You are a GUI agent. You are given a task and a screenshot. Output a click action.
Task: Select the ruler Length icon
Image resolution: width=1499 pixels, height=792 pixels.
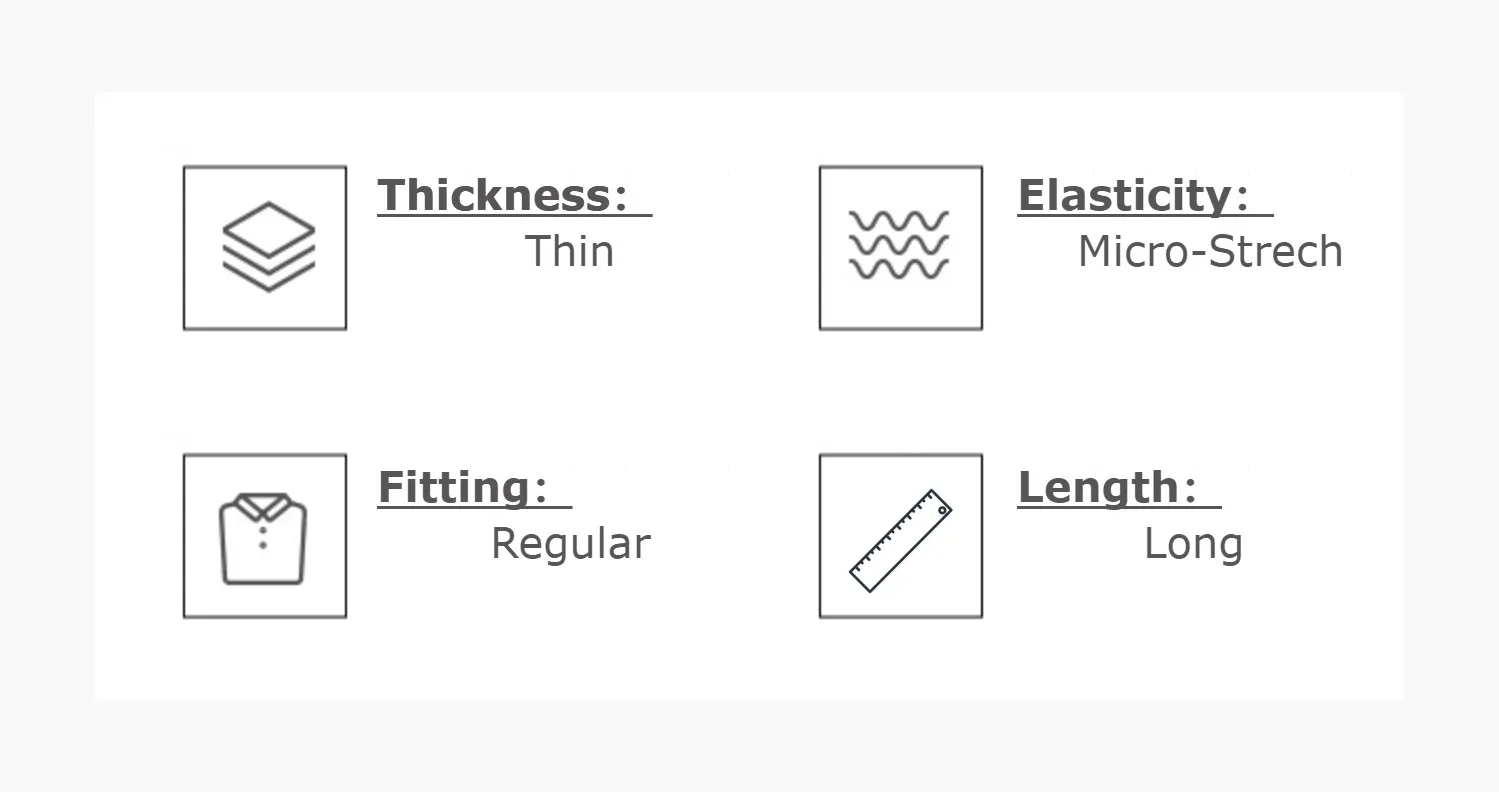tap(901, 536)
